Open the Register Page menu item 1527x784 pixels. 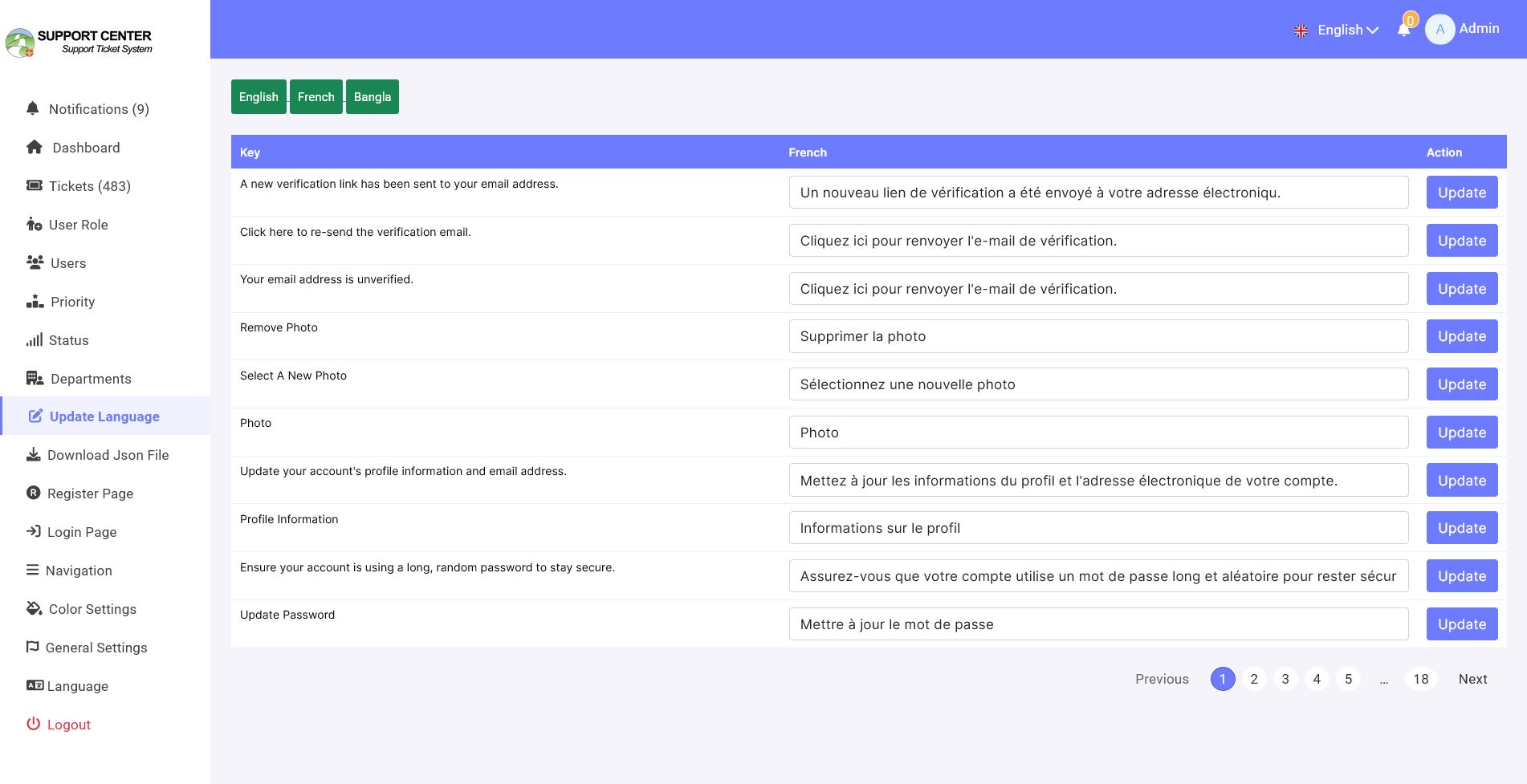pos(90,494)
